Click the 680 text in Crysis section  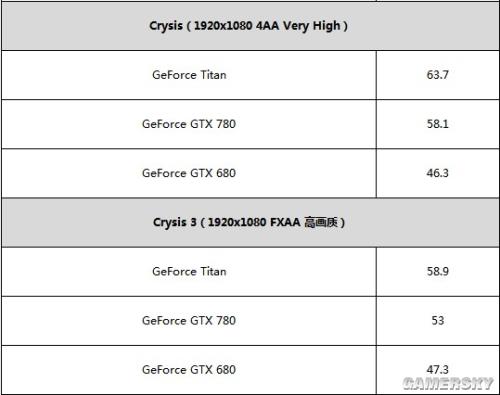coord(226,173)
